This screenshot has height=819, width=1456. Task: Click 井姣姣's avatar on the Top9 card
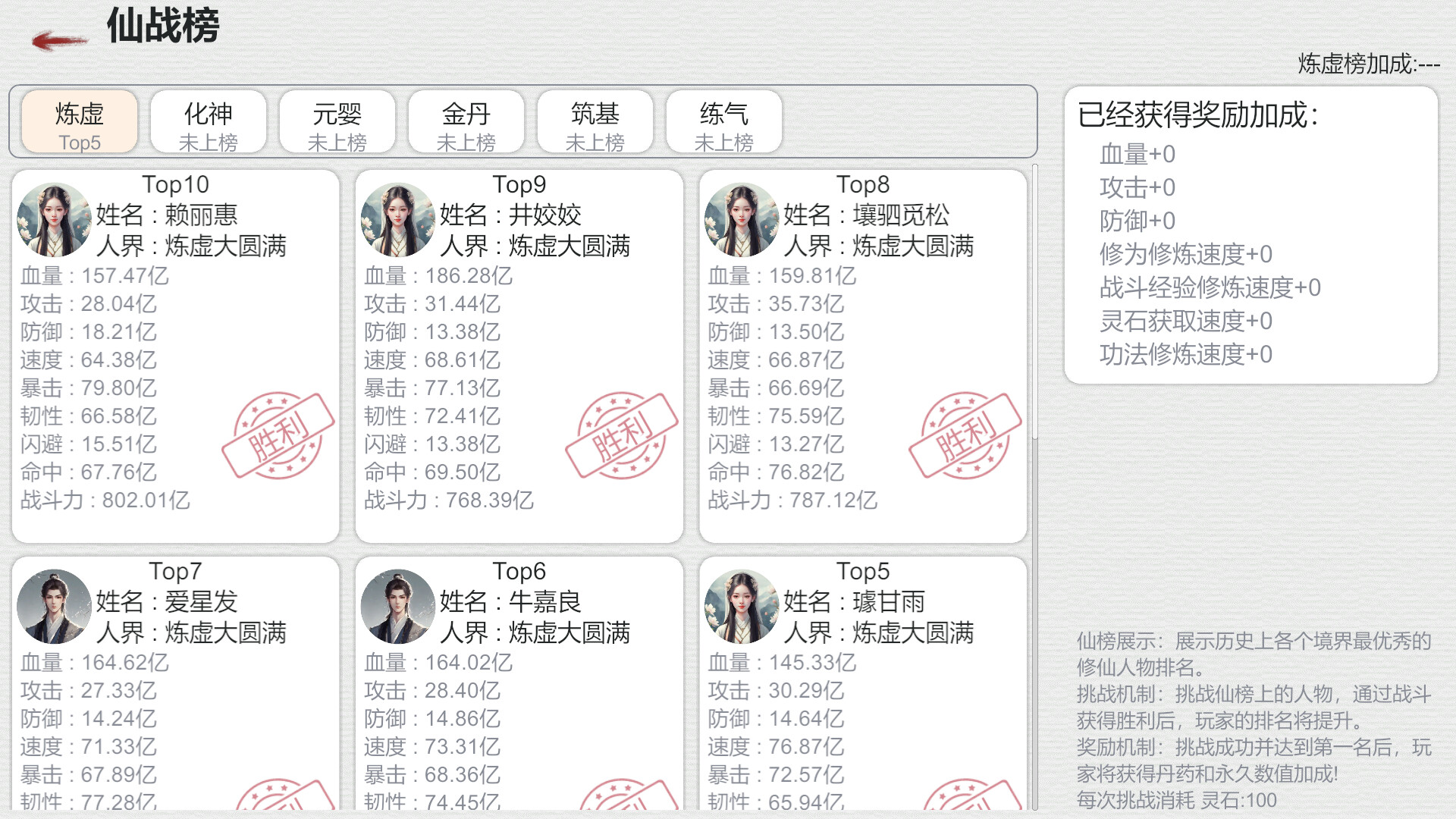pyautogui.click(x=397, y=220)
